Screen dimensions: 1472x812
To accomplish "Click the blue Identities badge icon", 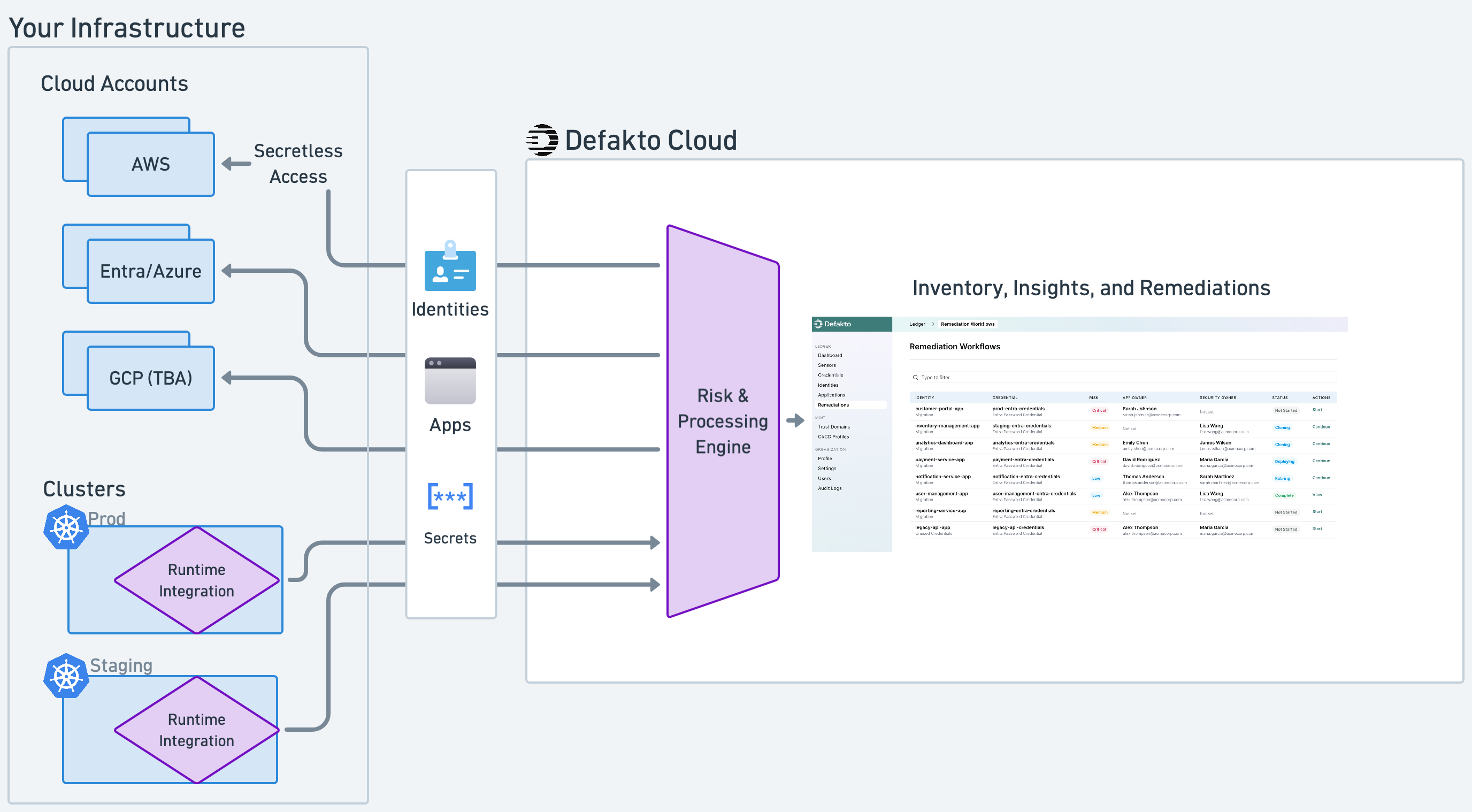I will (x=450, y=265).
